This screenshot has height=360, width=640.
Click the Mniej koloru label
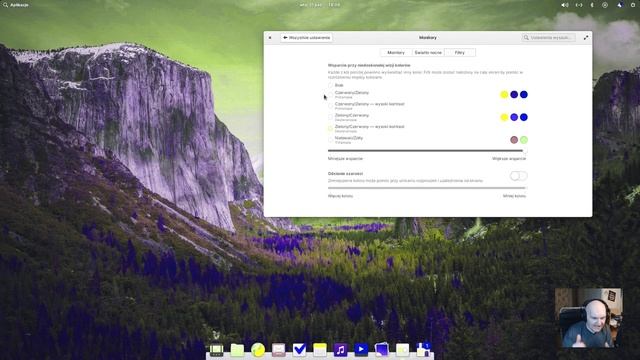tap(514, 196)
